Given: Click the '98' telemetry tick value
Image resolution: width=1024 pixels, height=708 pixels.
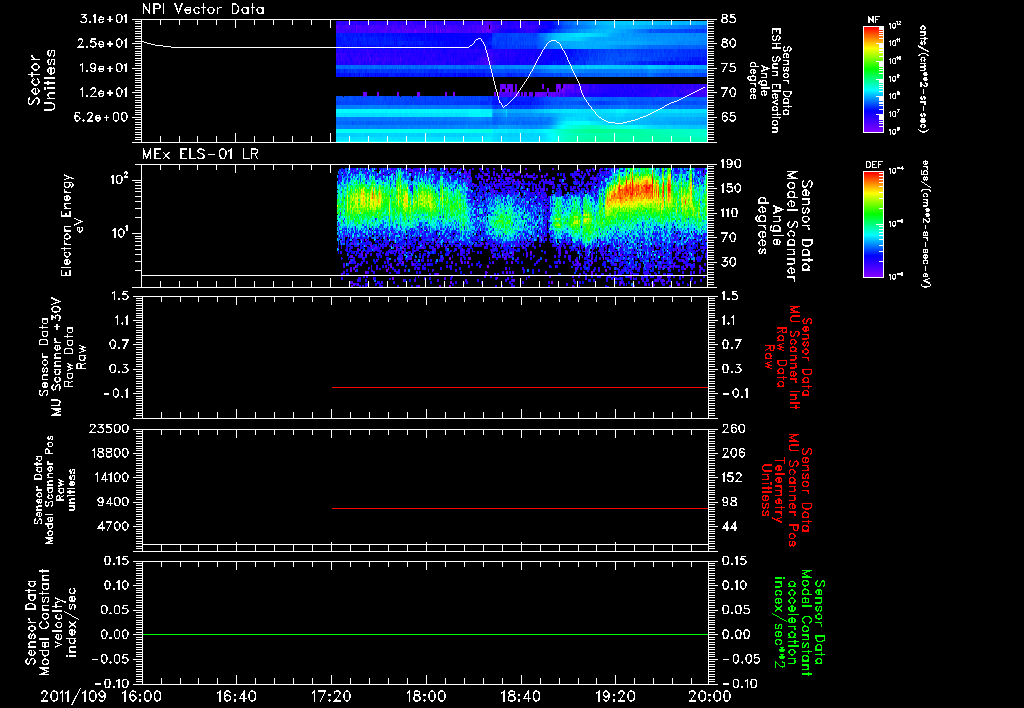Looking at the screenshot, I should coord(729,502).
